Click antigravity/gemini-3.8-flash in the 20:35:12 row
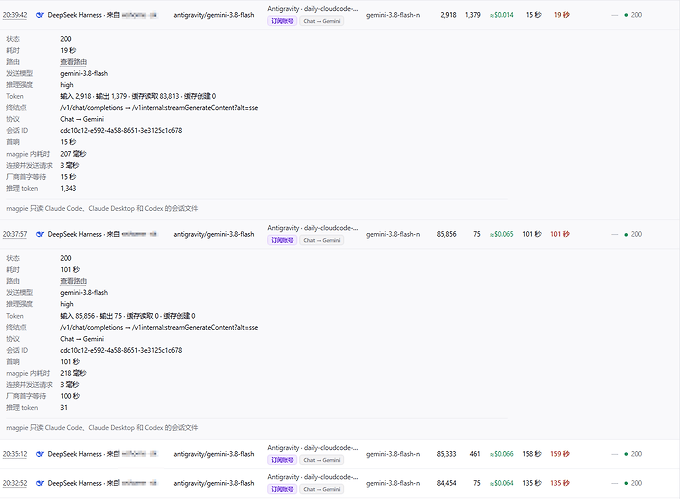The height and width of the screenshot is (499, 680). [214, 454]
